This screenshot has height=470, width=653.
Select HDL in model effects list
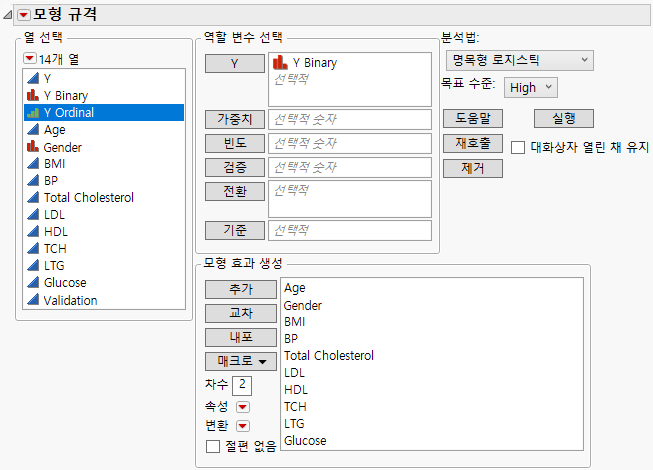point(296,390)
